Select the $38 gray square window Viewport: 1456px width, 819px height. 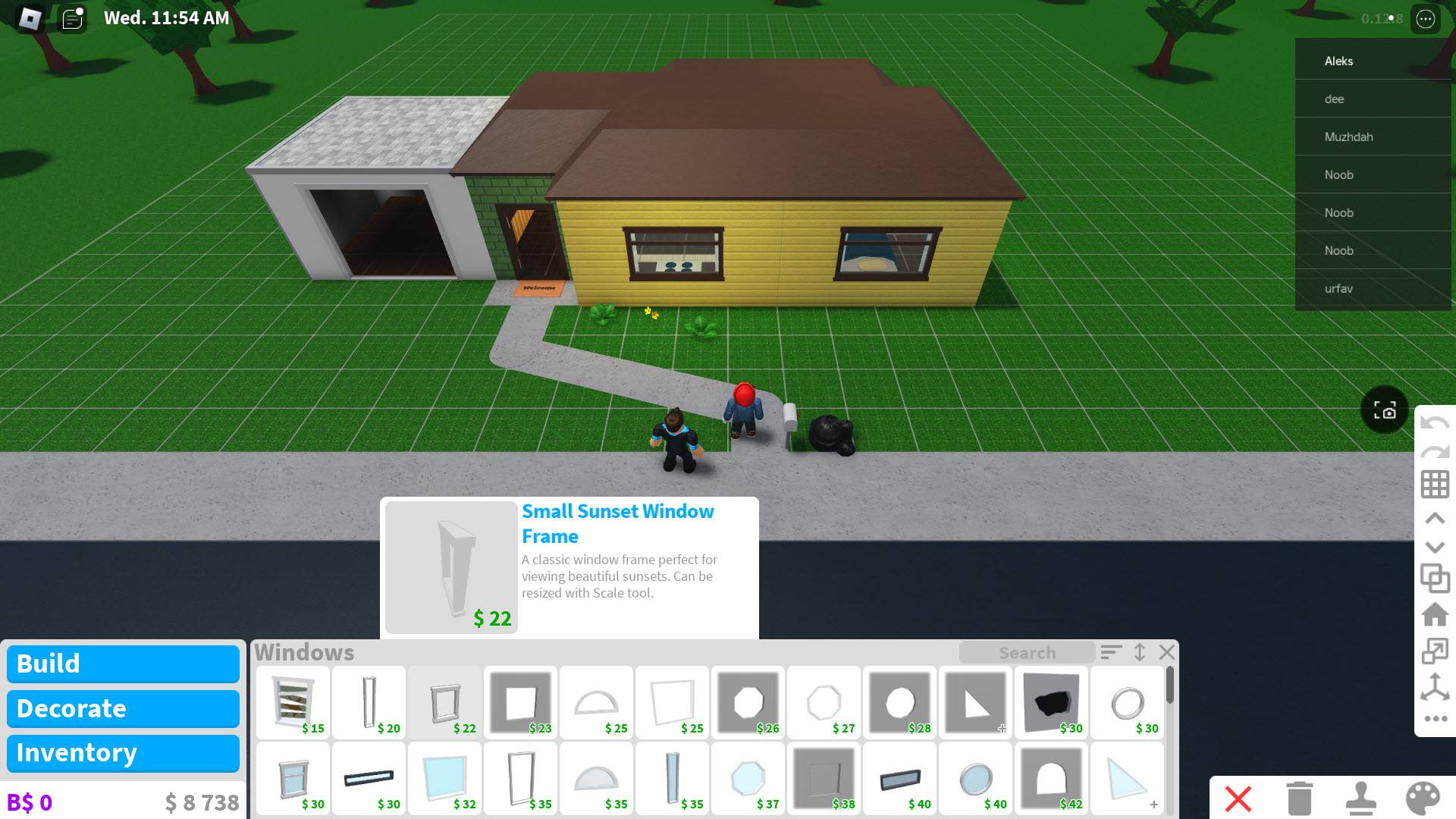[824, 779]
